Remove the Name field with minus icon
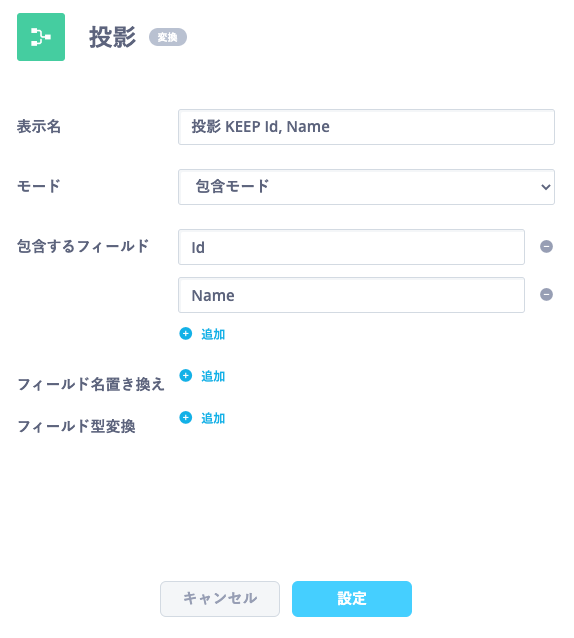The image size is (574, 638). tap(546, 295)
